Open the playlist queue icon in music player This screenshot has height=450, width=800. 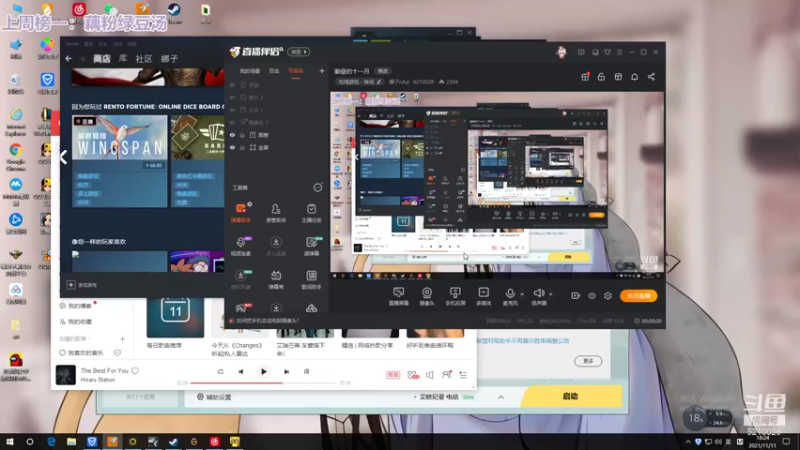pyautogui.click(x=463, y=375)
